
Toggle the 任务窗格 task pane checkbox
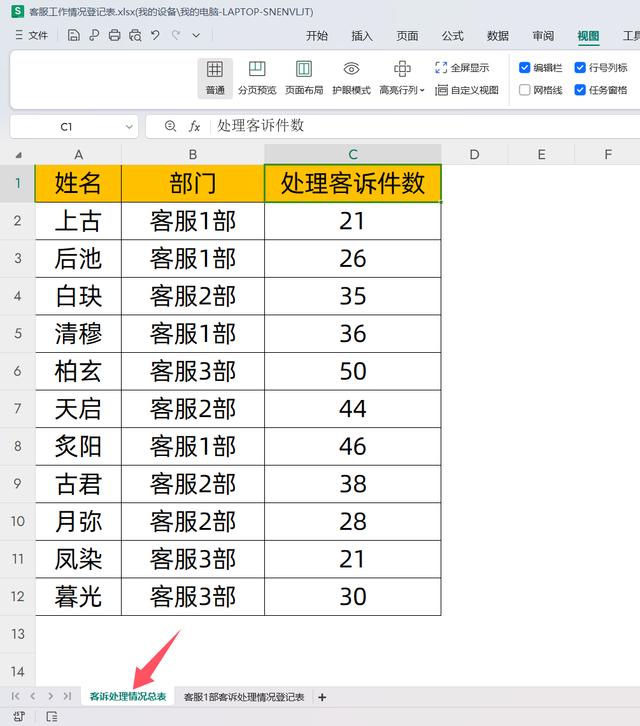[580, 90]
